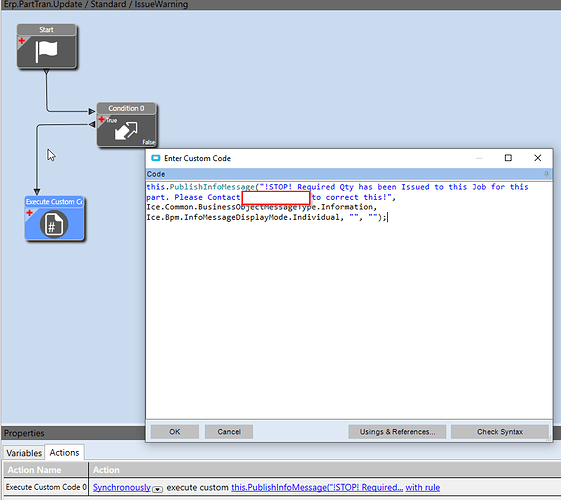Switch to the Variables tab
Viewport: 561px width, 500px height.
pyautogui.click(x=24, y=453)
